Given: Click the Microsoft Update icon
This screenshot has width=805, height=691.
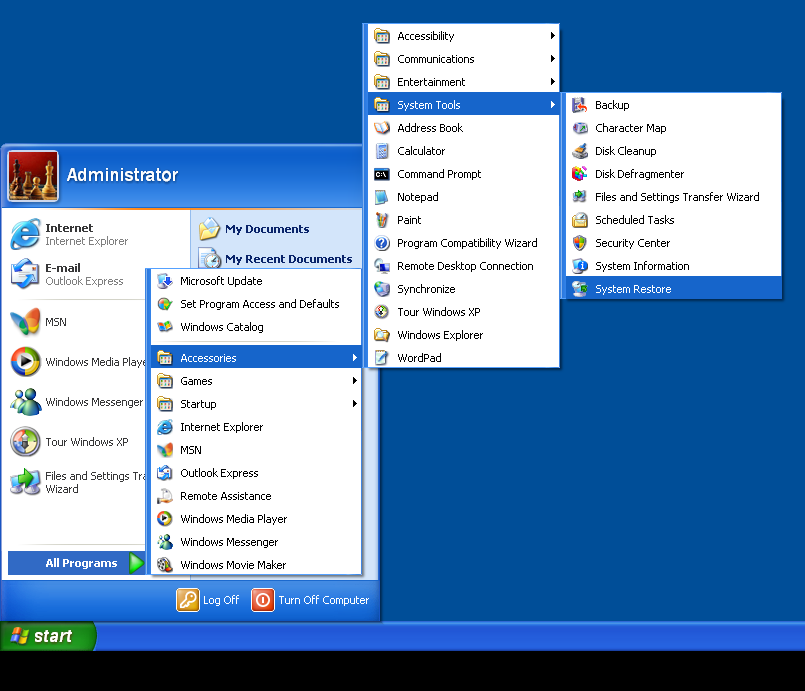Looking at the screenshot, I should [x=165, y=281].
